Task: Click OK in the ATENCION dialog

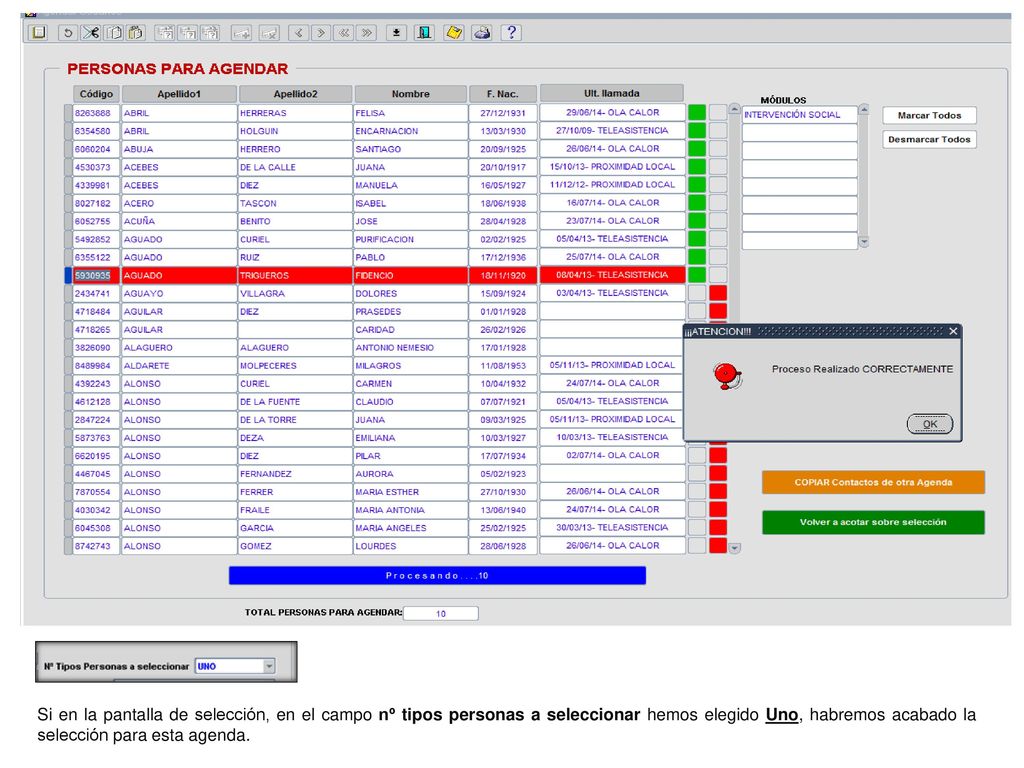Action: point(930,424)
